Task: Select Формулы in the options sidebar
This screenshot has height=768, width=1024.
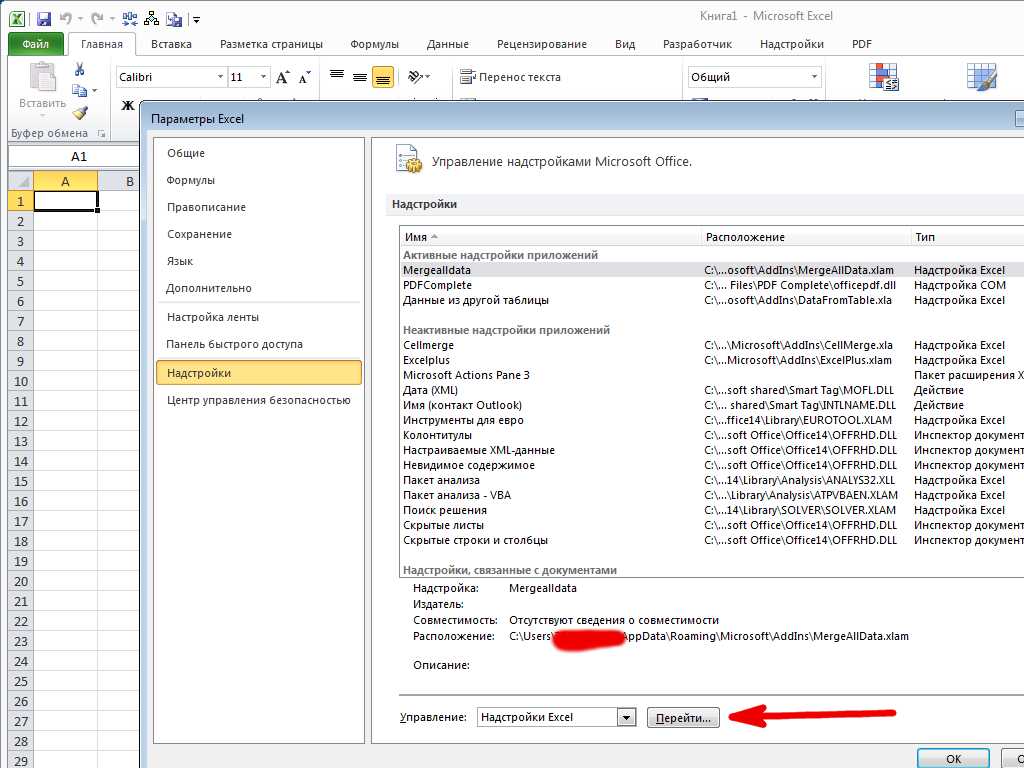Action: point(259,180)
